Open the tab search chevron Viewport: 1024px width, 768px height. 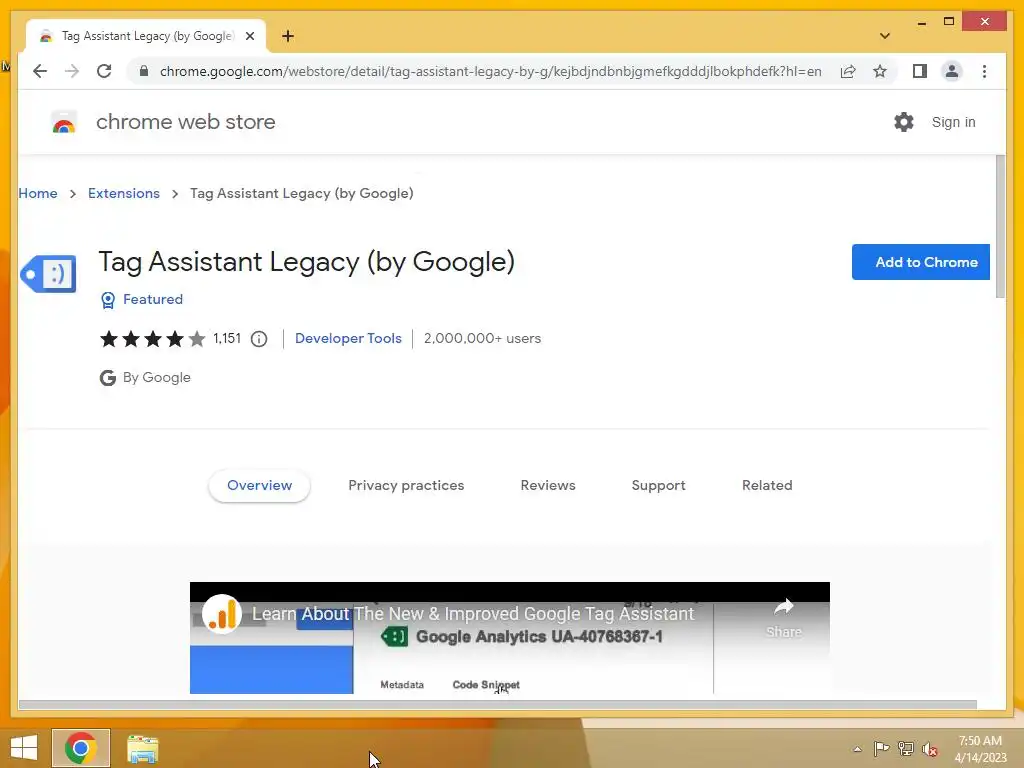coord(885,36)
